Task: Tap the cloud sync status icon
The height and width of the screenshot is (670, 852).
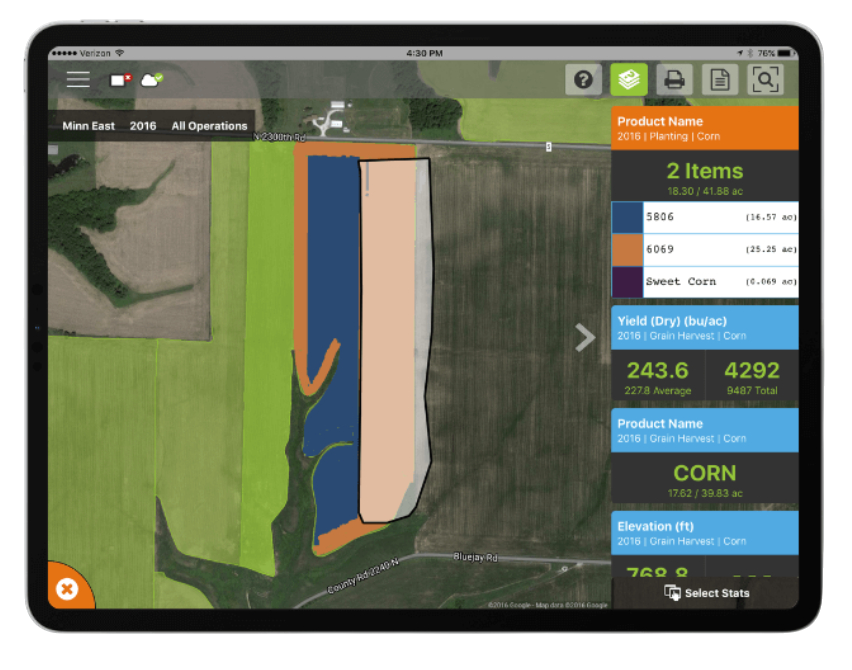Action: (152, 80)
